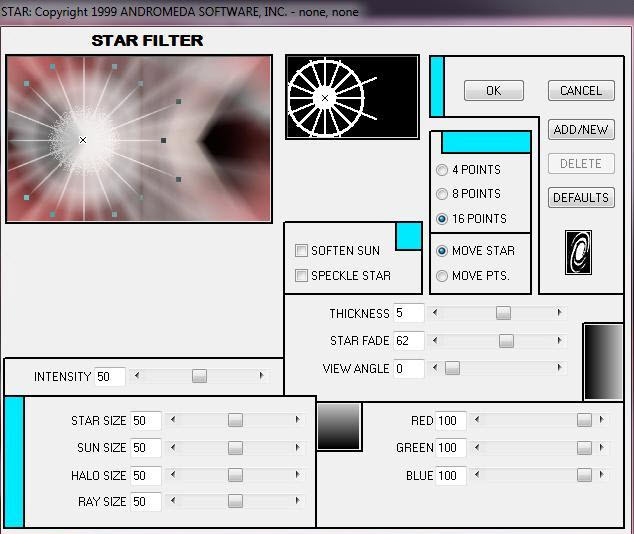Click the GREEN slider thumb
Image resolution: width=634 pixels, height=534 pixels.
[x=584, y=447]
